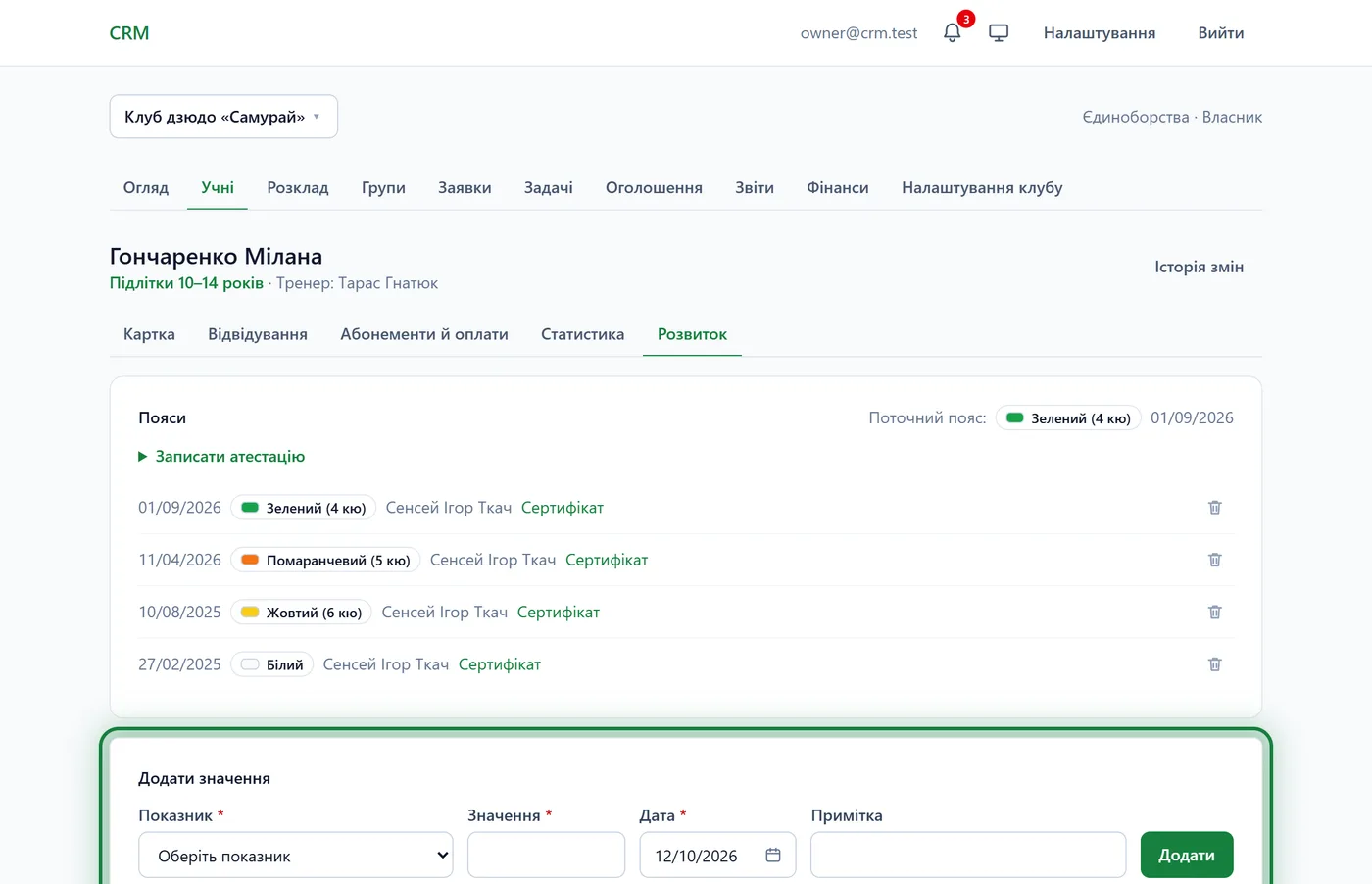The image size is (1372, 884).
Task: Click Вийти to log out
Action: pos(1221,33)
